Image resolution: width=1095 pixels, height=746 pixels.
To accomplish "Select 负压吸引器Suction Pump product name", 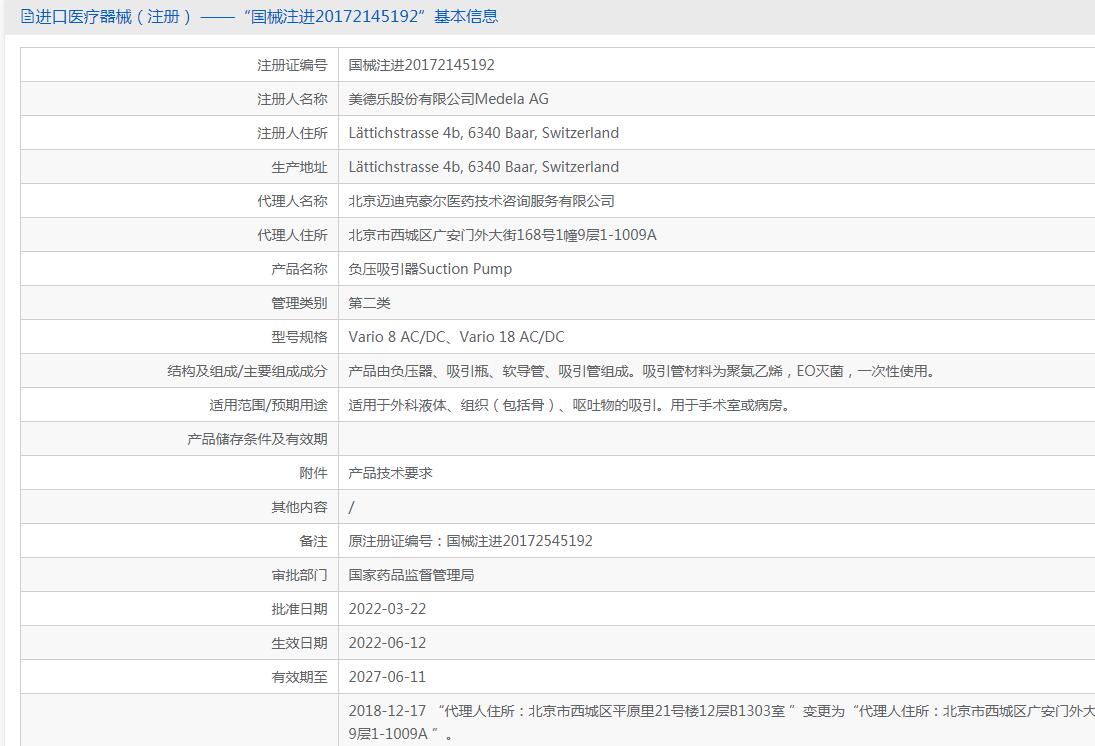I will coord(430,269).
